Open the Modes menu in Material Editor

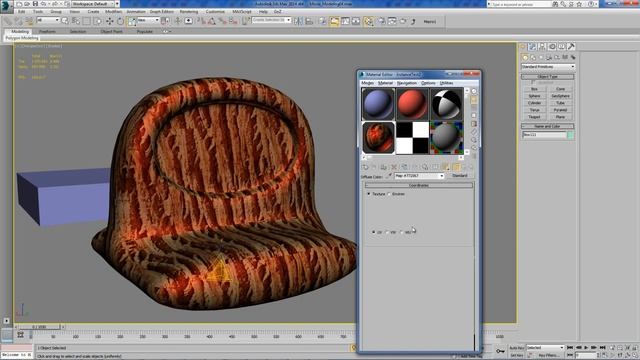[367, 83]
